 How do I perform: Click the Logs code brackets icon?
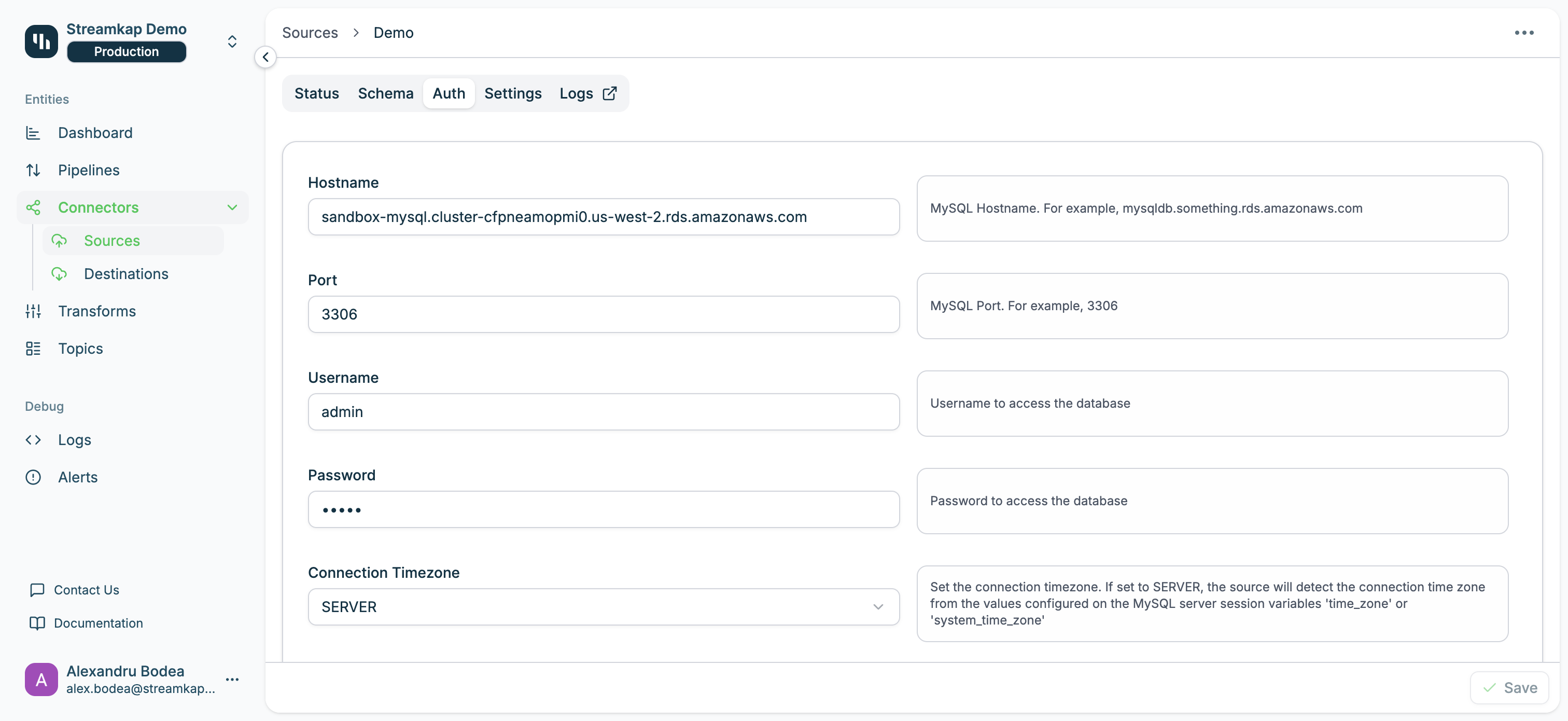33,440
